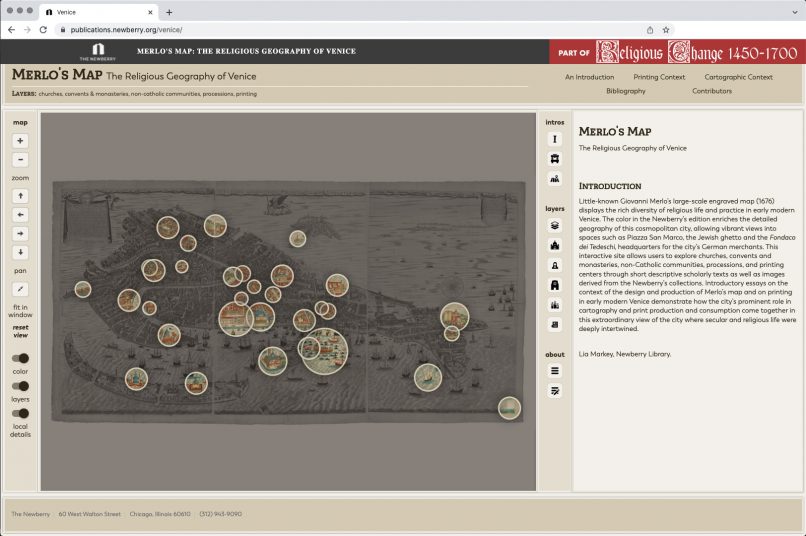The width and height of the screenshot is (806, 536).
Task: Click the fit in window button
Action: point(21,289)
